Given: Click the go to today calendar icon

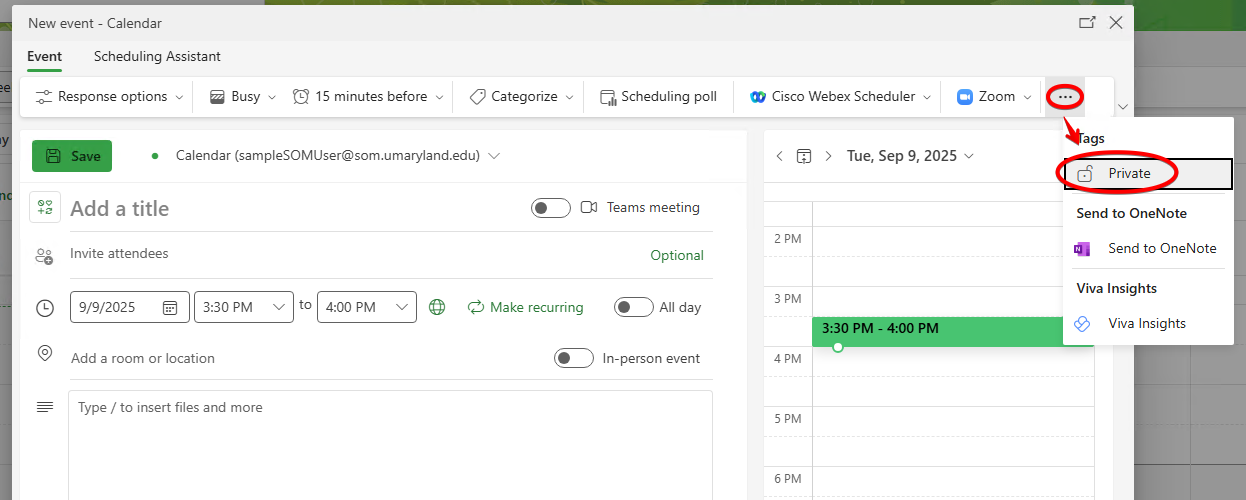Looking at the screenshot, I should click(803, 156).
